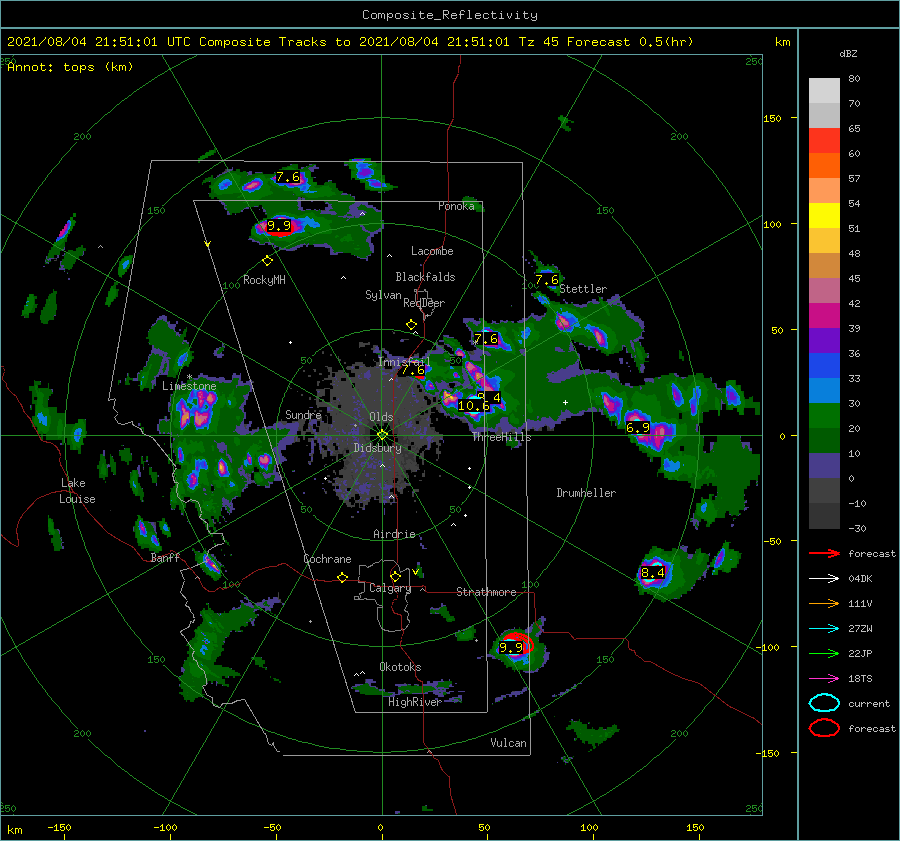Click the ThreeHills label
The width and height of the screenshot is (900, 841).
pos(502,437)
